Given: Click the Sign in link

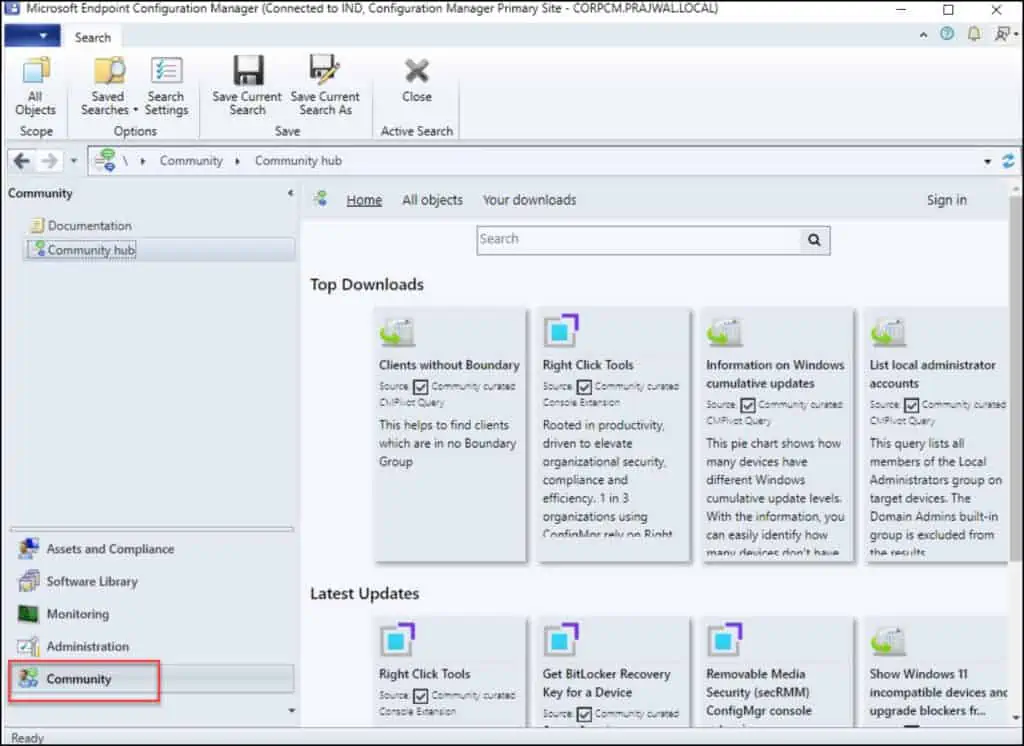Looking at the screenshot, I should tap(946, 200).
